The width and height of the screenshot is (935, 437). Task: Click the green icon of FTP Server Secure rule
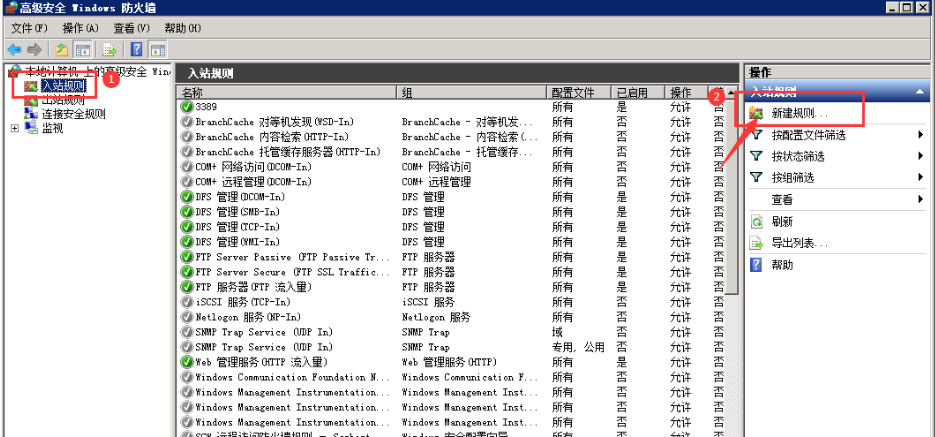pos(187,272)
